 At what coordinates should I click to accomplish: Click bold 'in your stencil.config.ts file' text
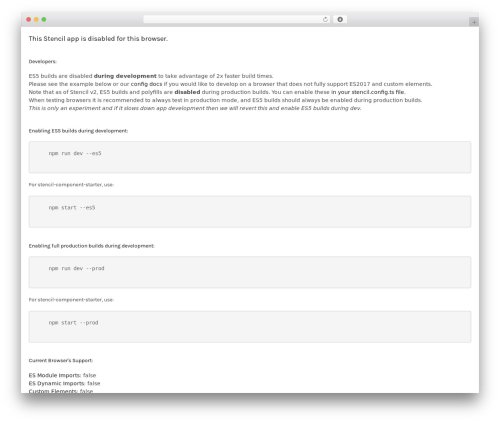pyautogui.click(x=368, y=92)
